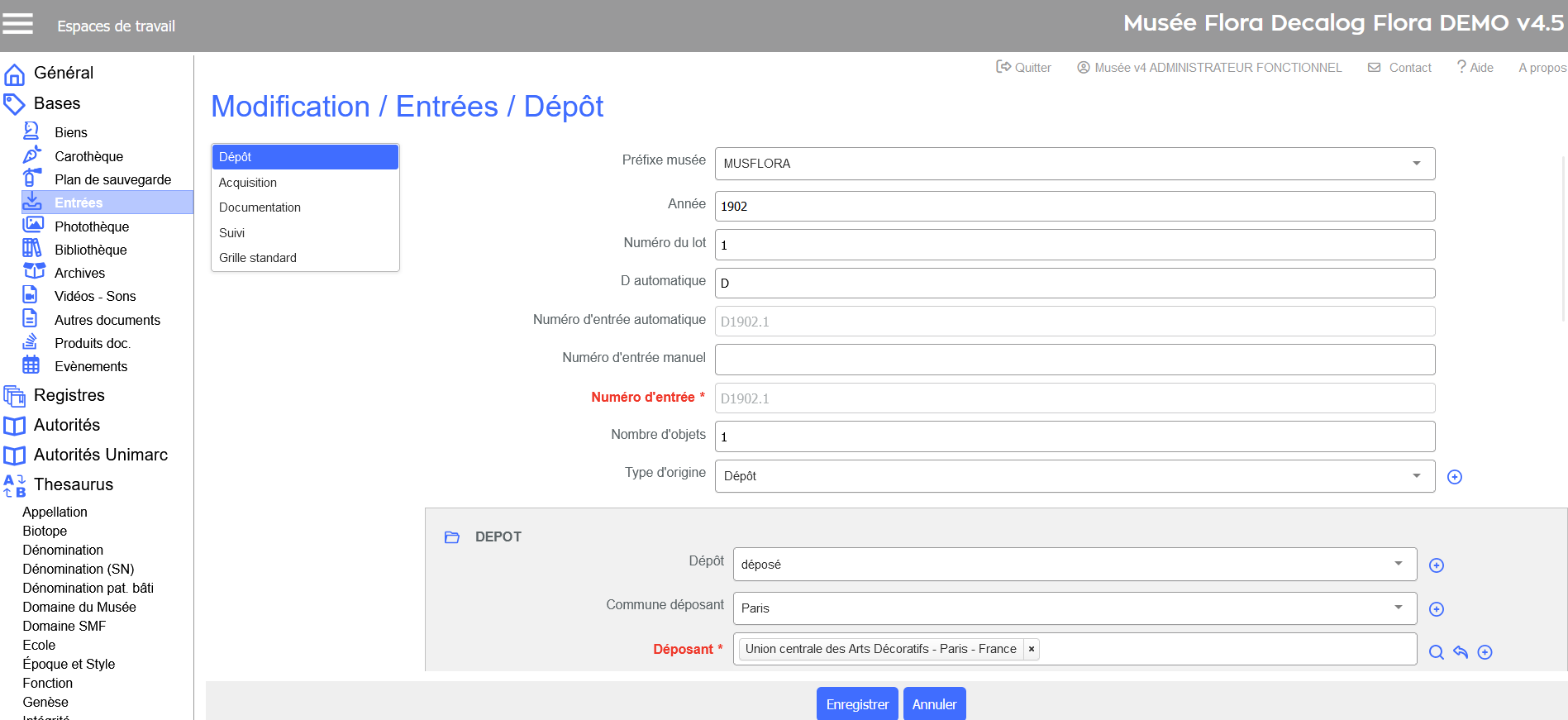Click the Enregistrer button
Image resolution: width=1568 pixels, height=720 pixels.
[857, 704]
